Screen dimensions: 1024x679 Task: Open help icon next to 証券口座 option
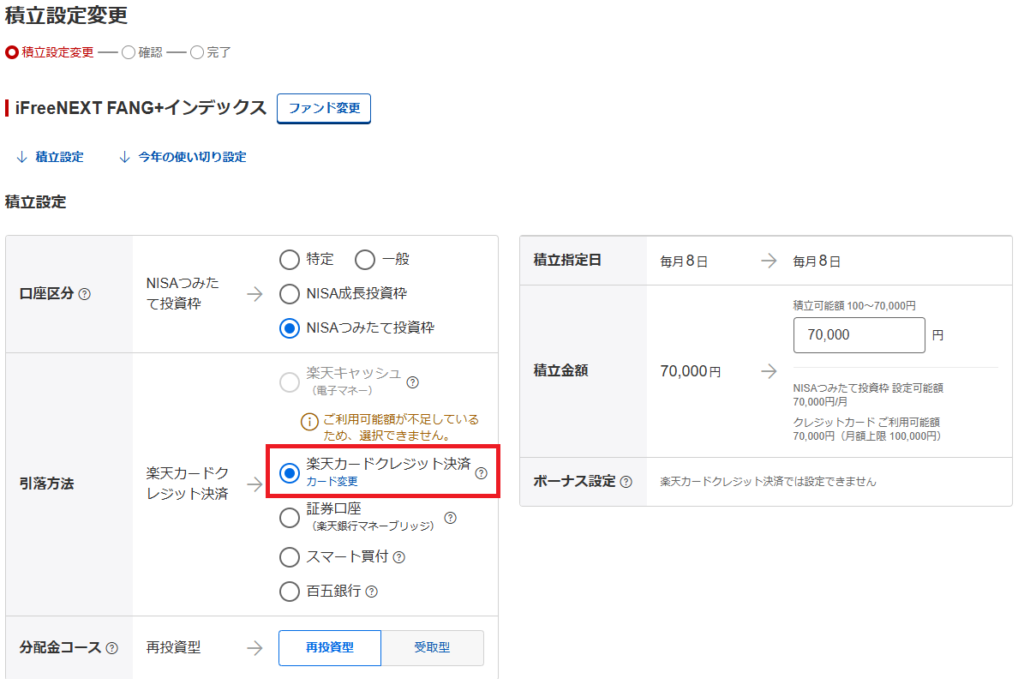pos(450,518)
